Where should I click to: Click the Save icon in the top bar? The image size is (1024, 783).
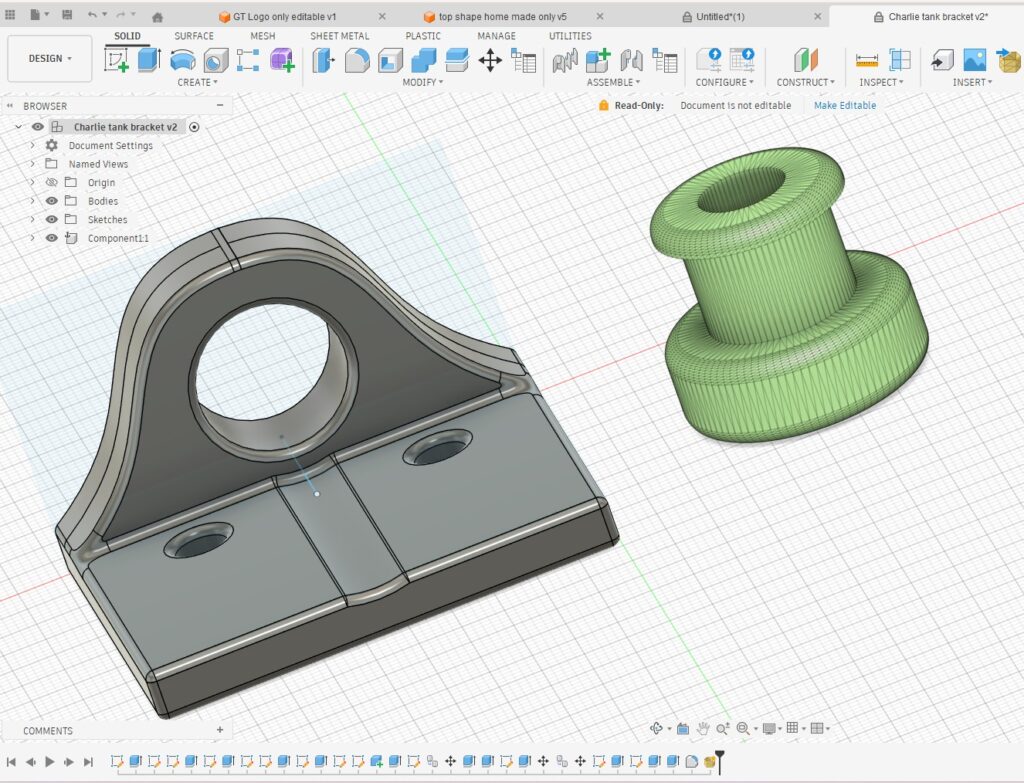(67, 15)
